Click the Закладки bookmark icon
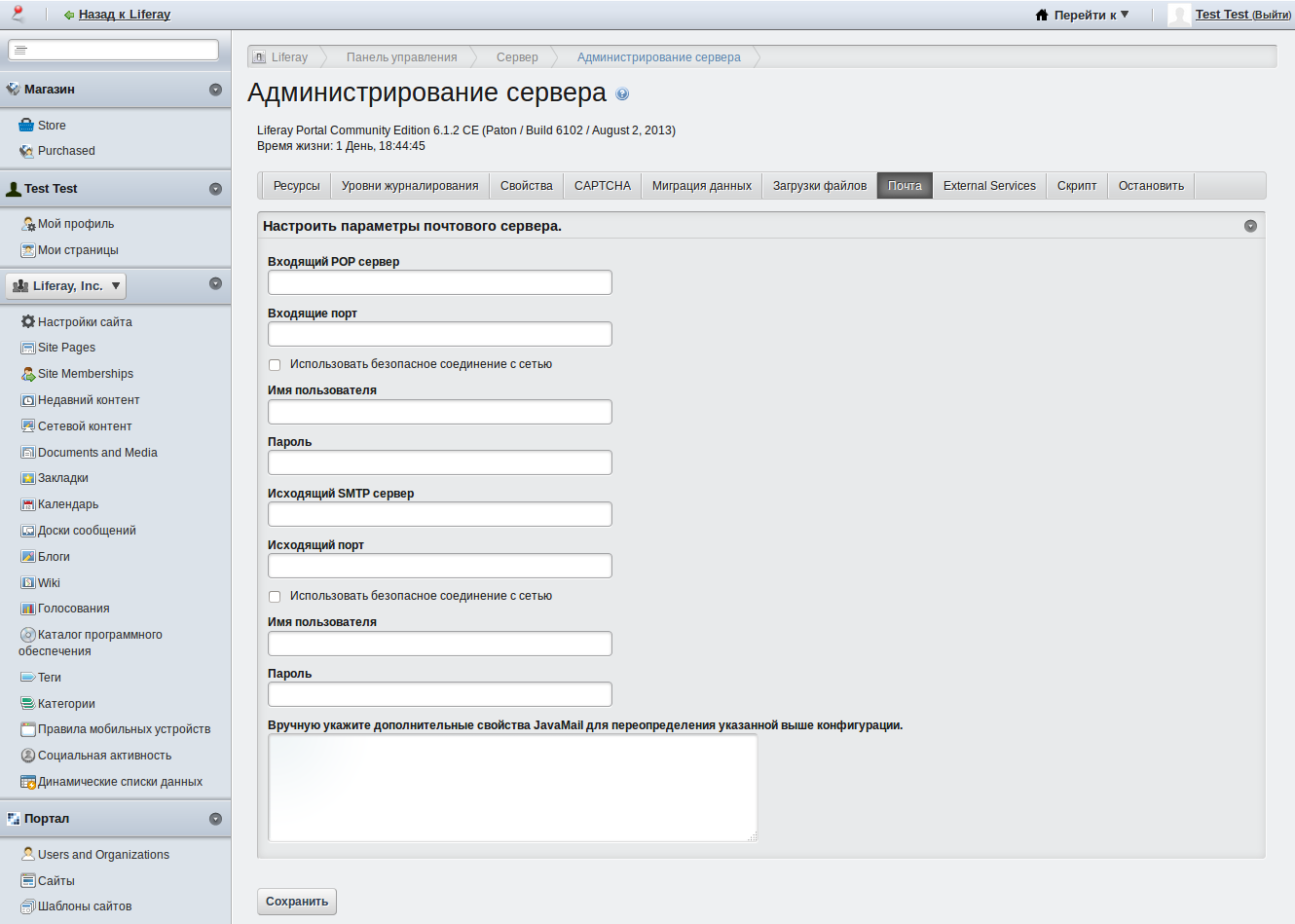 click(x=27, y=478)
